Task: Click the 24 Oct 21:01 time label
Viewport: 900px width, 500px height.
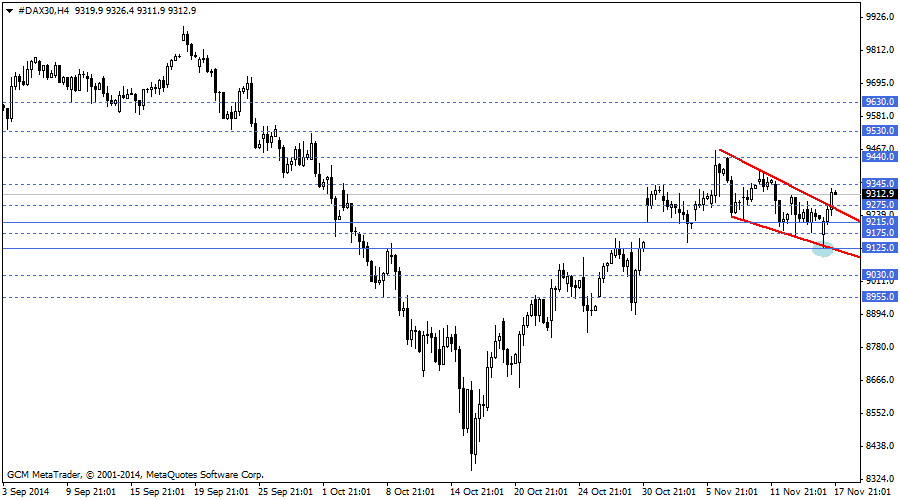Action: click(604, 492)
